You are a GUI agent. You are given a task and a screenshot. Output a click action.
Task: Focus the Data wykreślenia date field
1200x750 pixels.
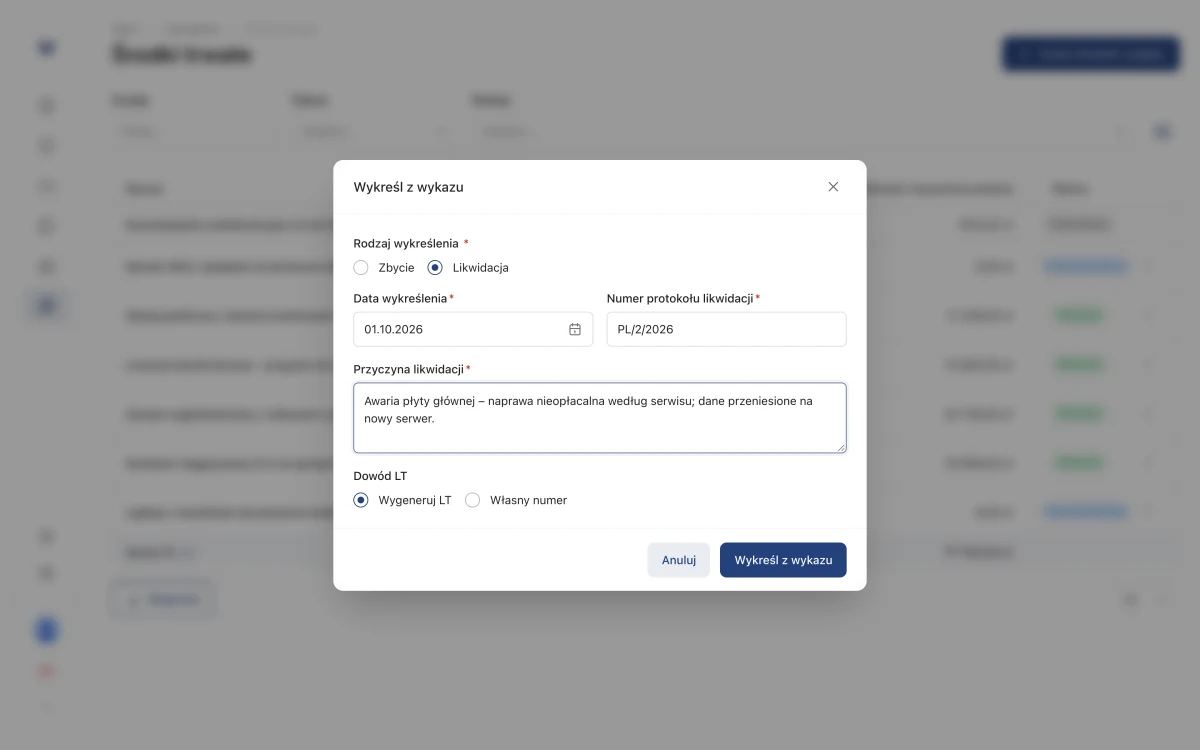(473, 329)
